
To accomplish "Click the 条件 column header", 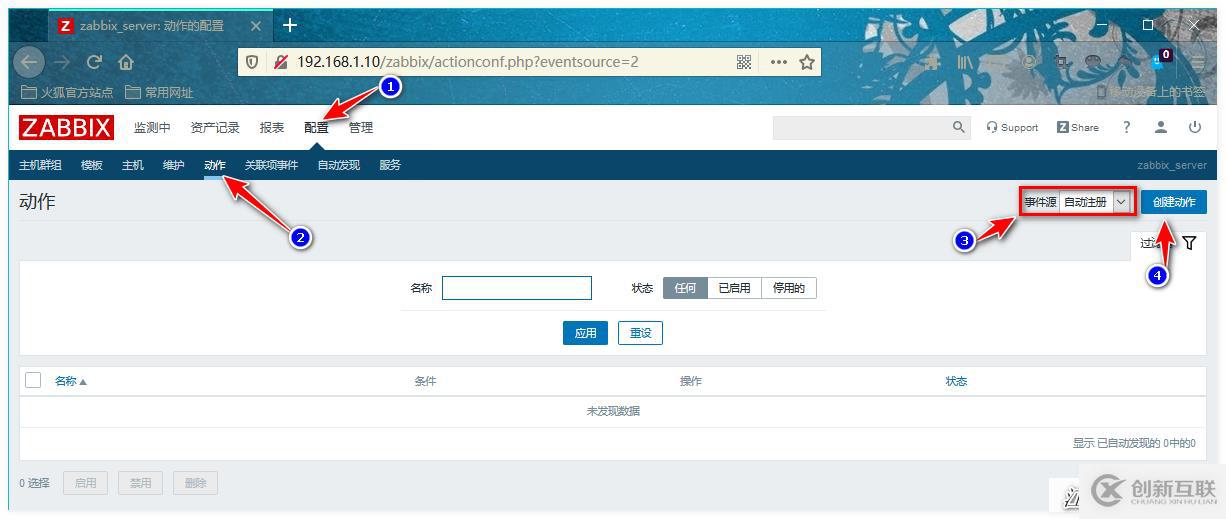I will click(425, 381).
